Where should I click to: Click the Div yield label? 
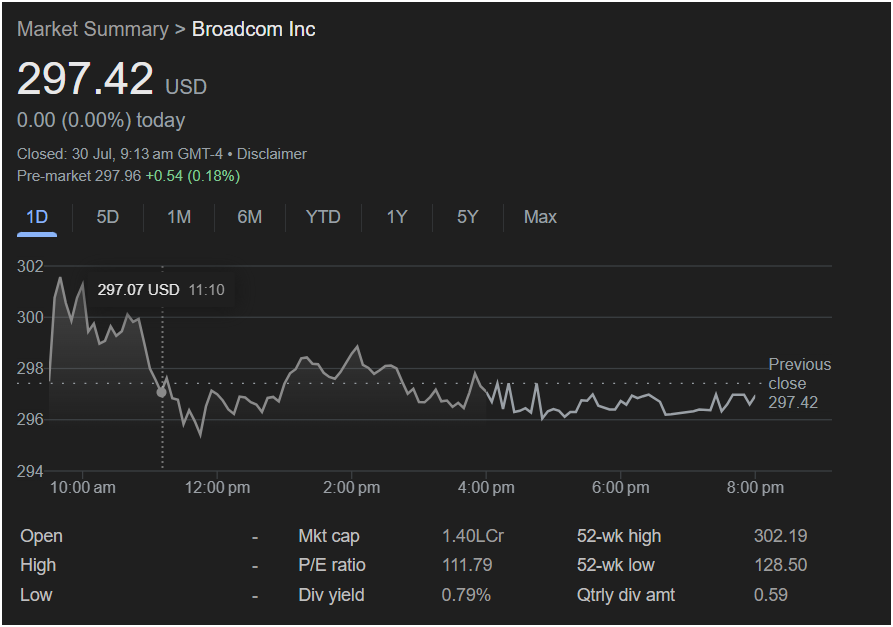point(331,595)
